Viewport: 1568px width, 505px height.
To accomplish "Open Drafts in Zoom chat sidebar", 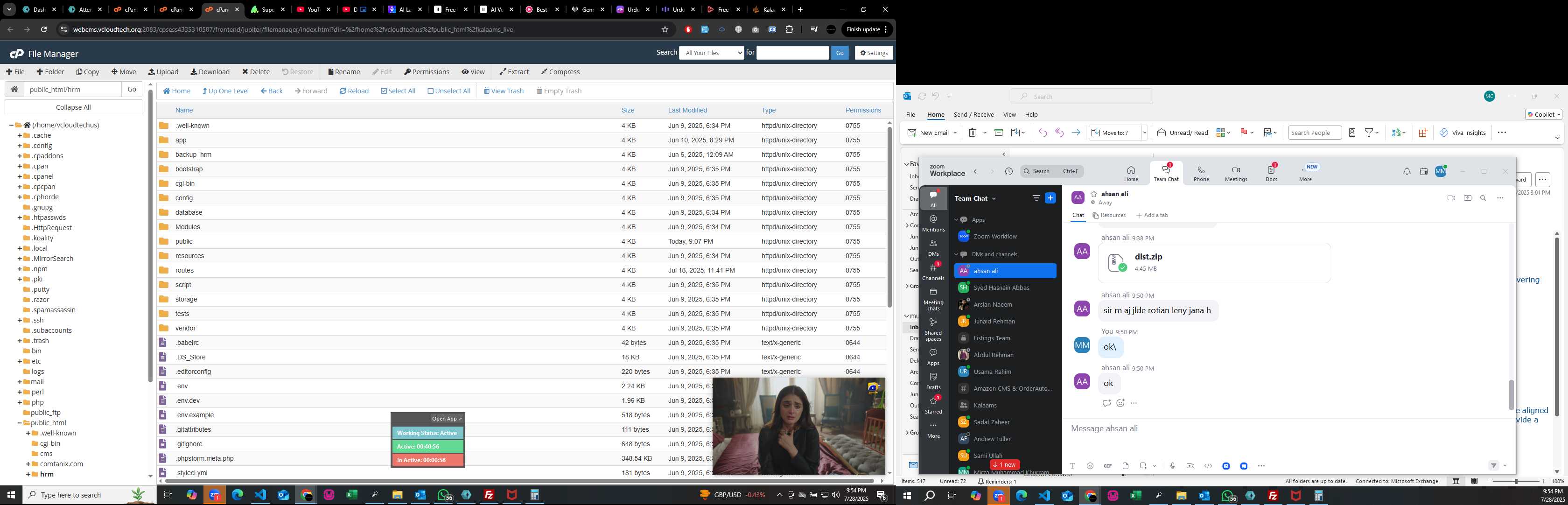I will click(x=933, y=381).
